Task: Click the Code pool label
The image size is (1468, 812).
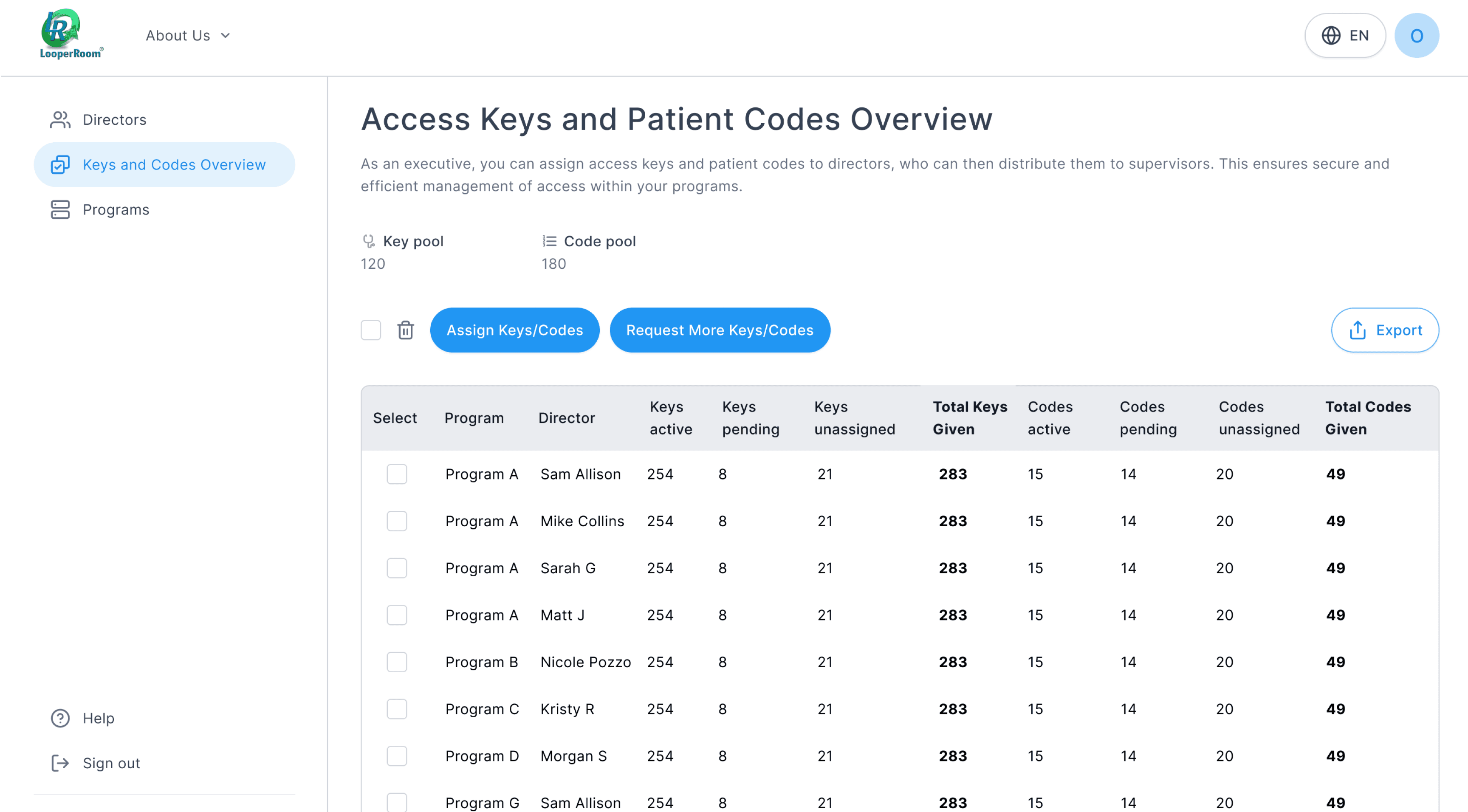Action: (599, 241)
